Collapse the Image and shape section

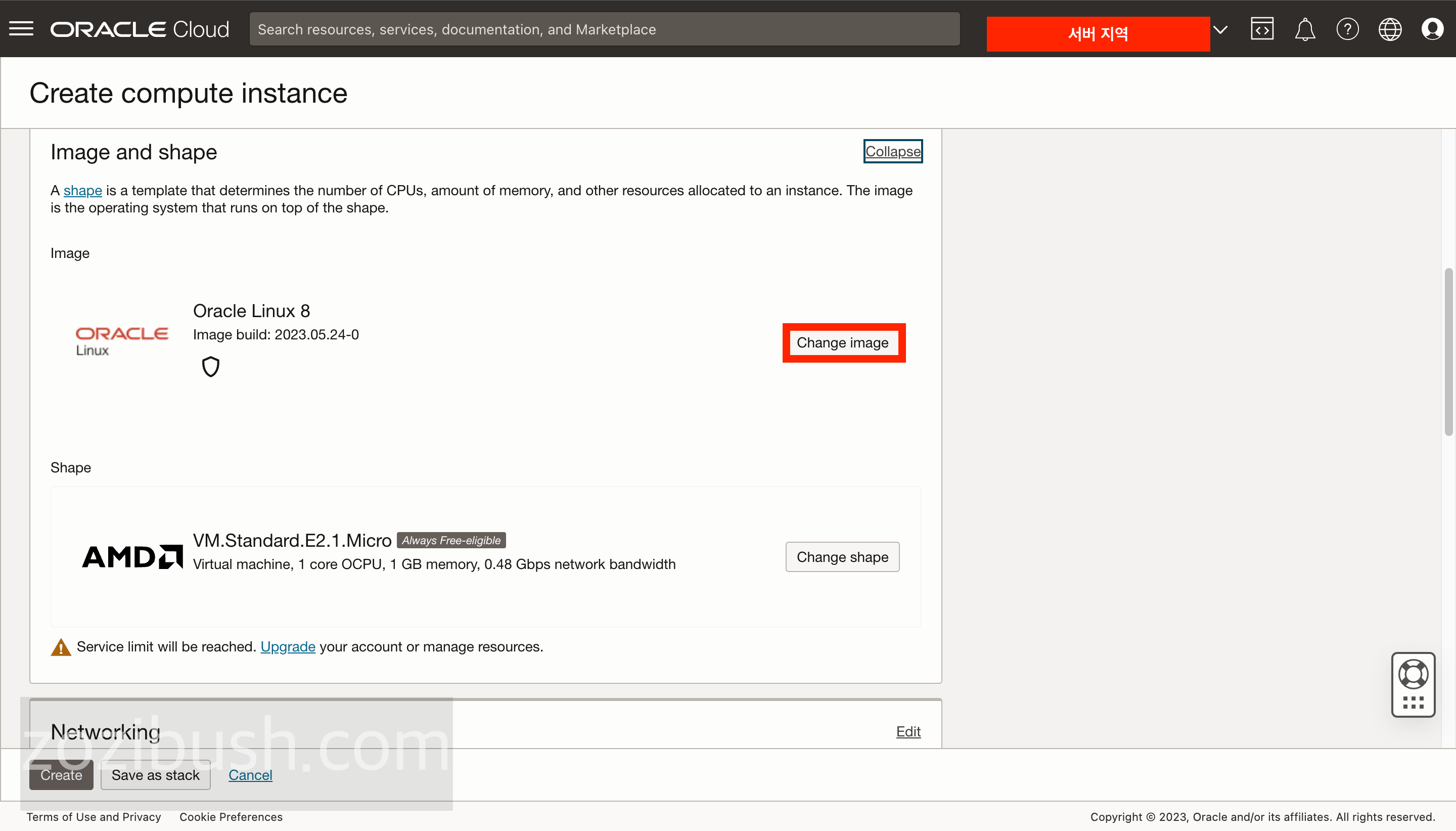coord(892,151)
